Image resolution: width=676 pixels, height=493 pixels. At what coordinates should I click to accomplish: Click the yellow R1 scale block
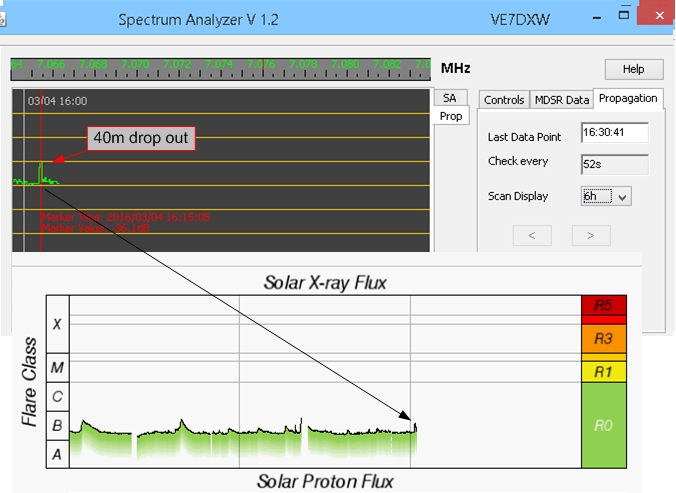click(x=603, y=371)
